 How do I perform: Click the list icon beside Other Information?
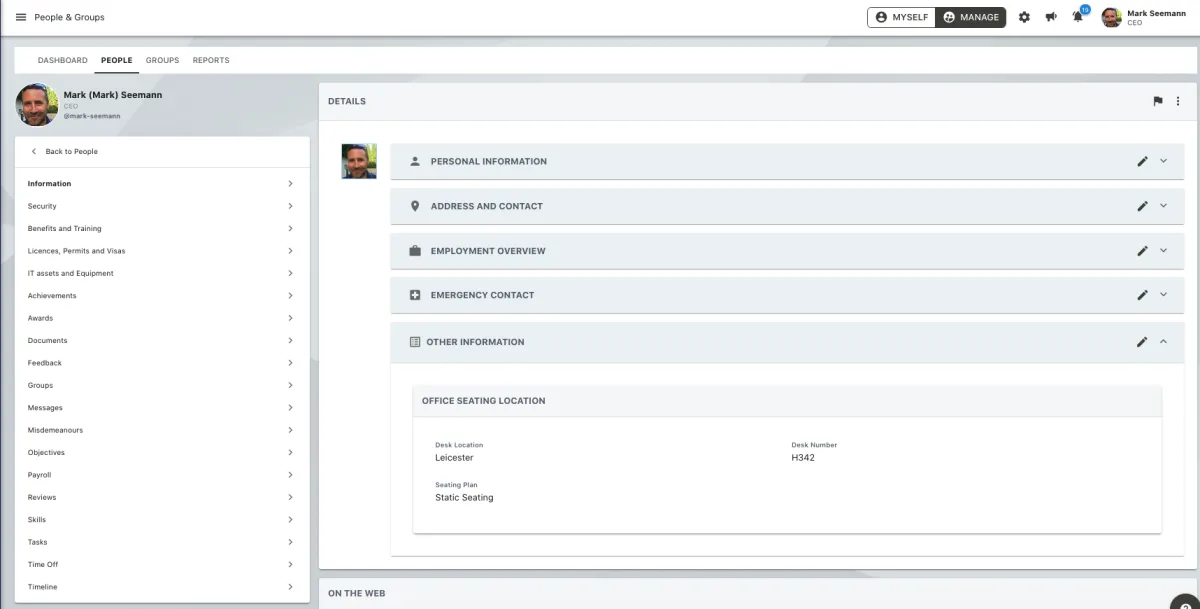coord(415,342)
